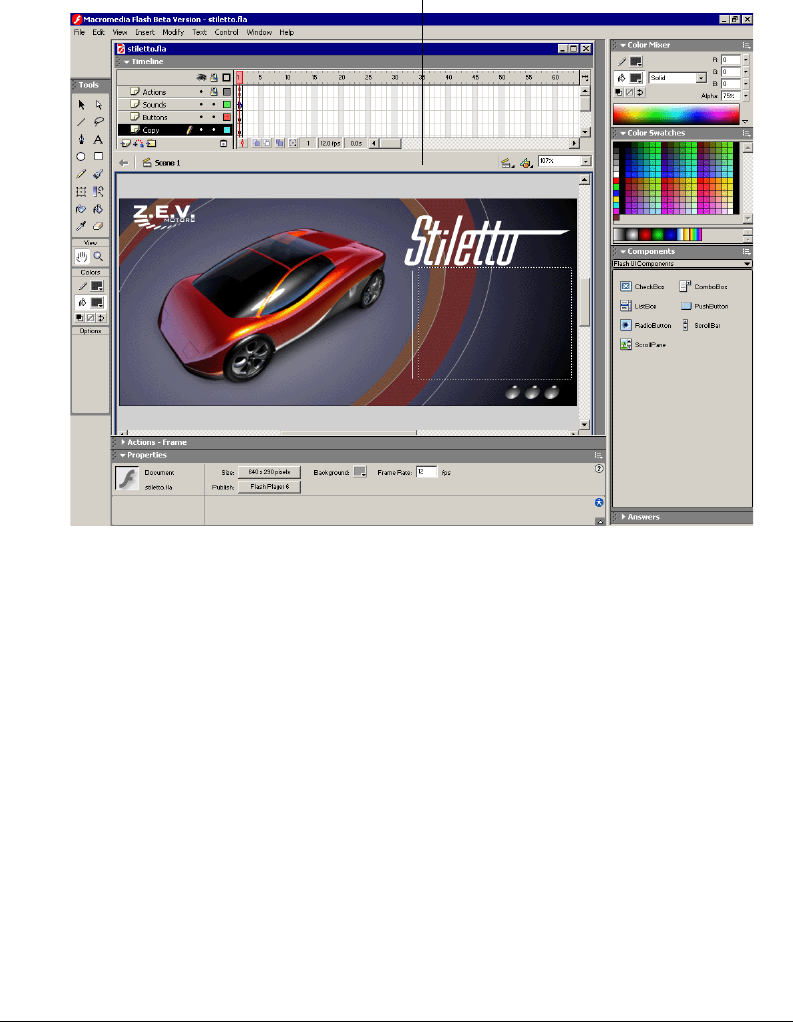Open the Background color swatch in Properties
This screenshot has height=1022, width=793.
pyautogui.click(x=360, y=472)
